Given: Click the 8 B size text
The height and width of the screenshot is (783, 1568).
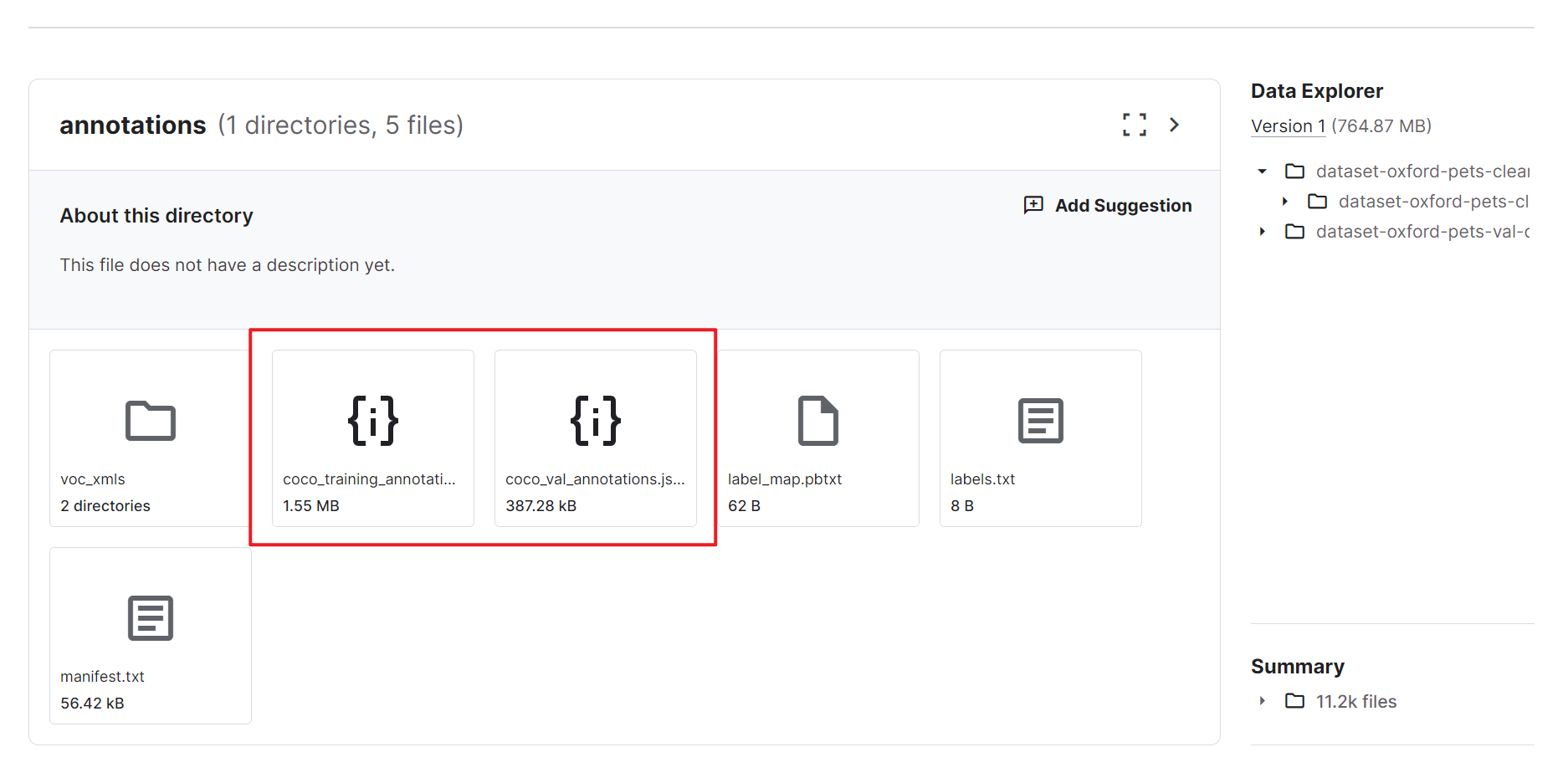Looking at the screenshot, I should coord(962,506).
